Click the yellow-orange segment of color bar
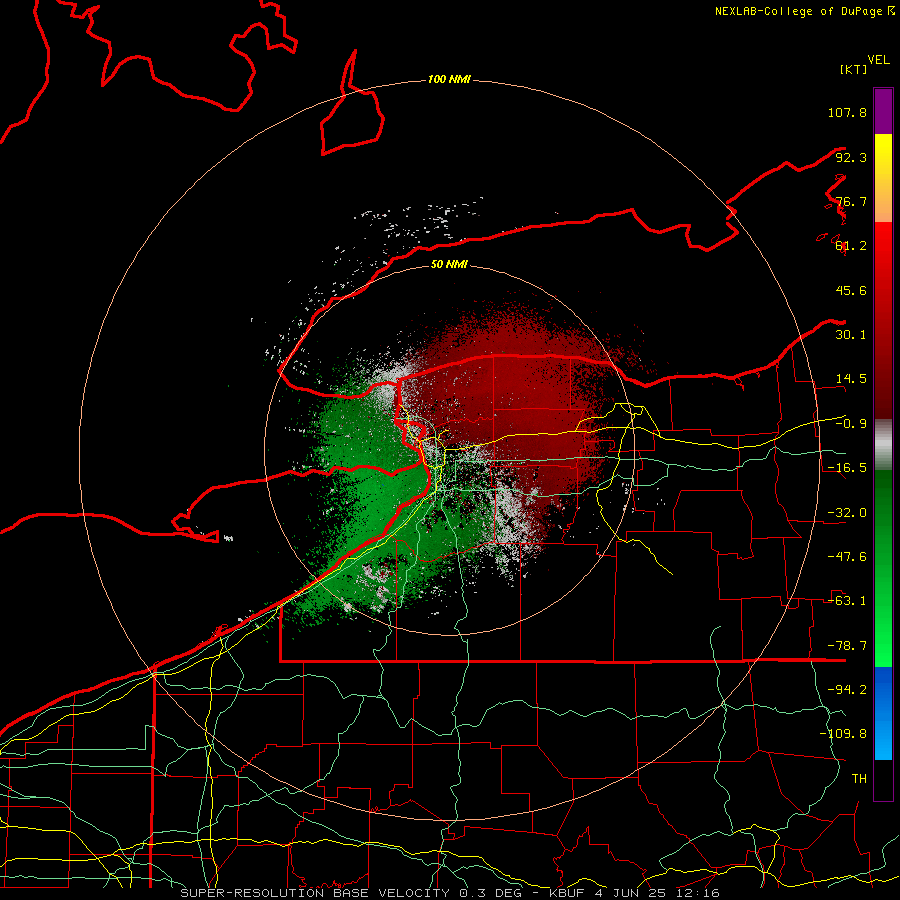900x900 pixels. pos(883,178)
